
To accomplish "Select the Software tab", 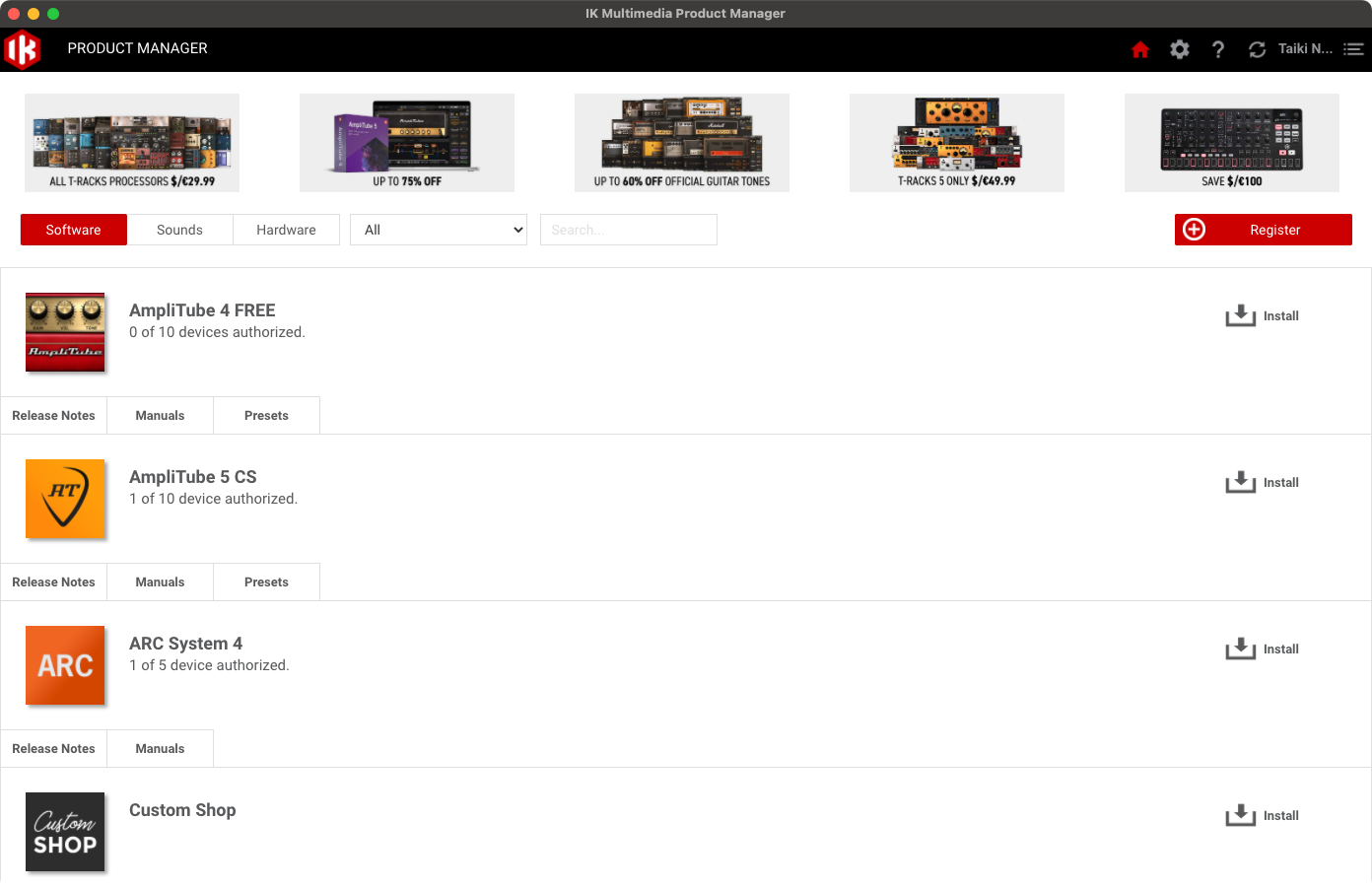I will point(74,230).
